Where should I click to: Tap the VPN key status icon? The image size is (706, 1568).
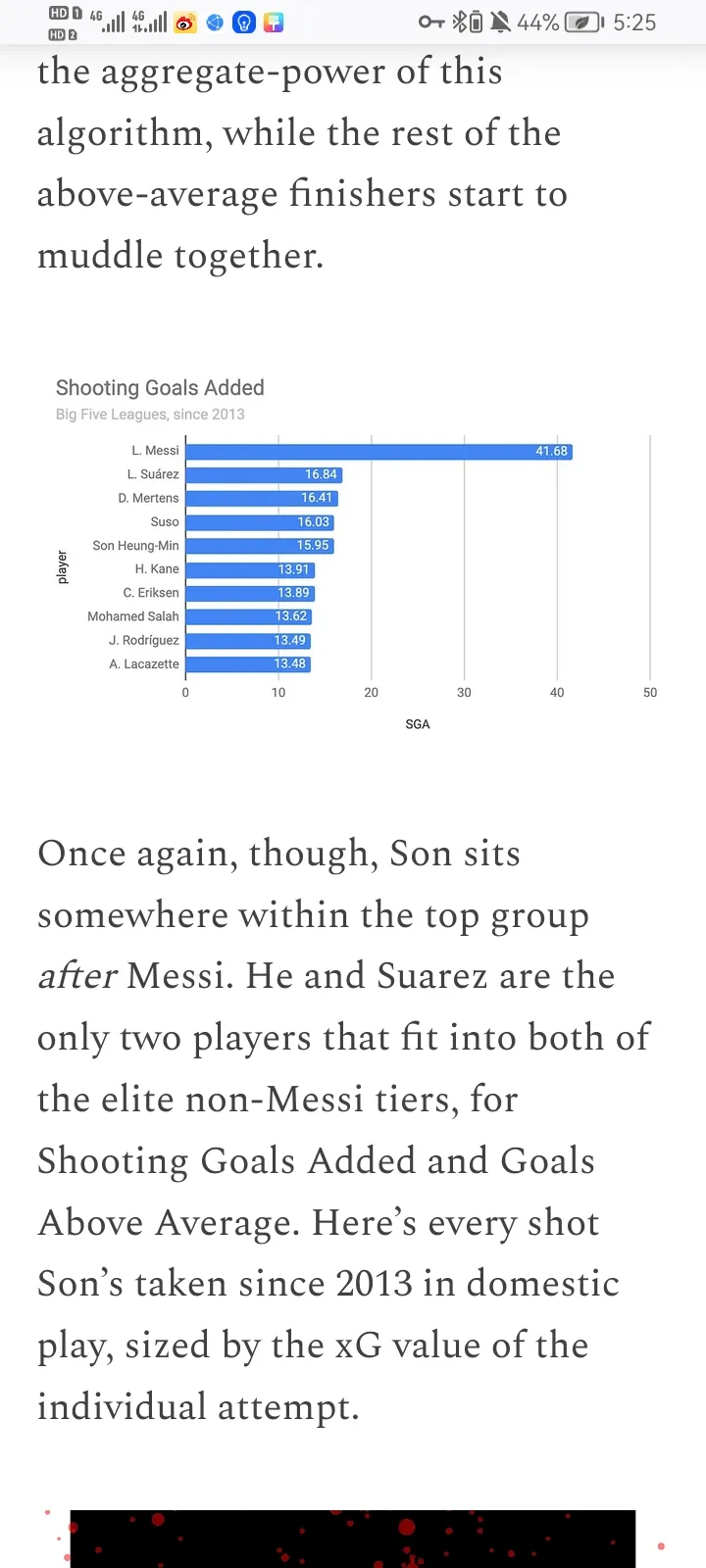(431, 22)
